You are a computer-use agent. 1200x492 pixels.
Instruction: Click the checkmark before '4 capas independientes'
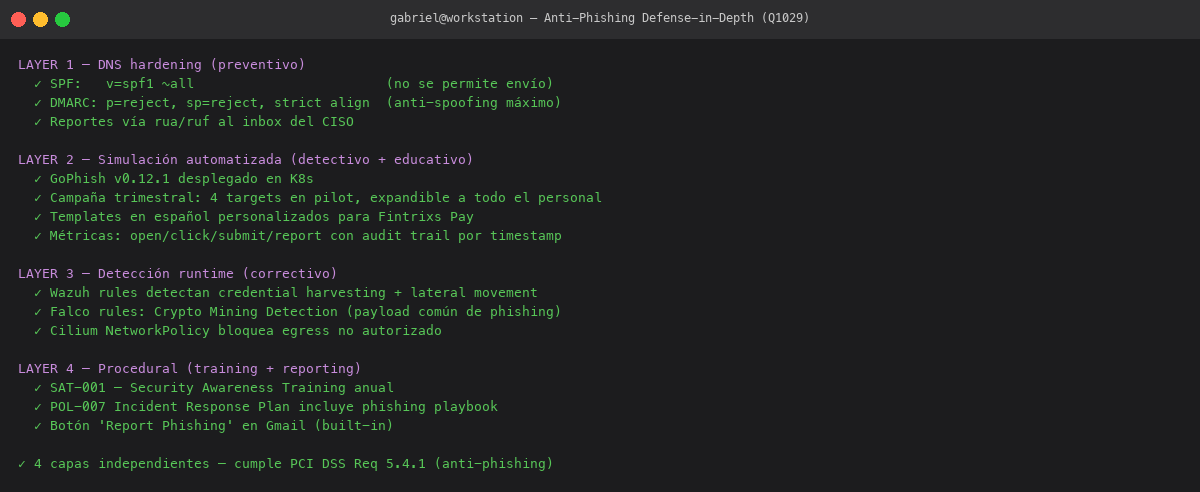[x=22, y=464]
